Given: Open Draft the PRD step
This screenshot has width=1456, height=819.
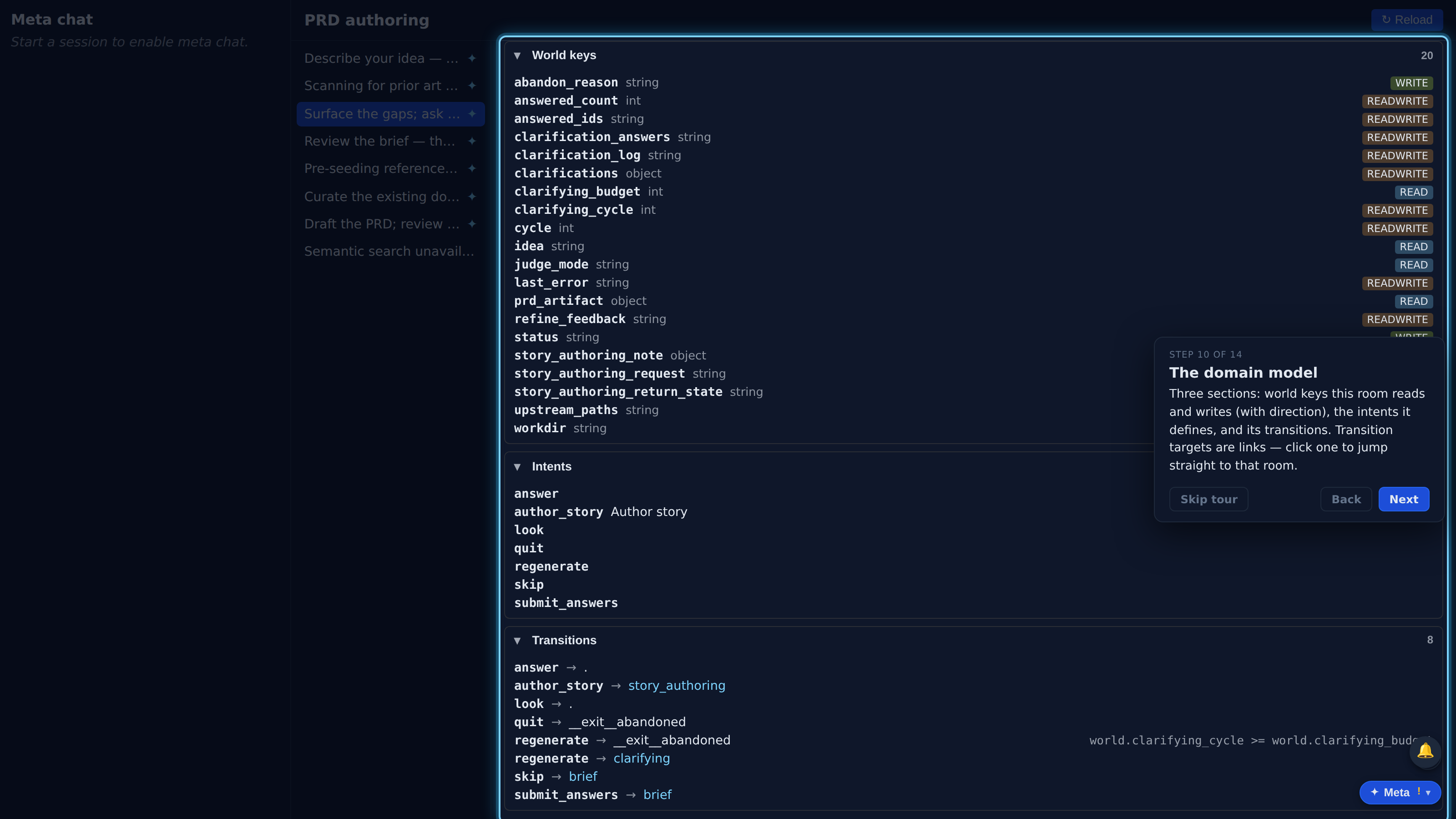Looking at the screenshot, I should pos(390,224).
